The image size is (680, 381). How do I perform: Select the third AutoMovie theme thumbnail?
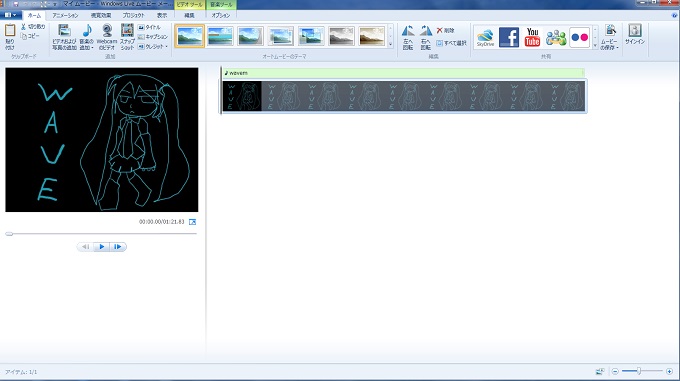(x=250, y=36)
